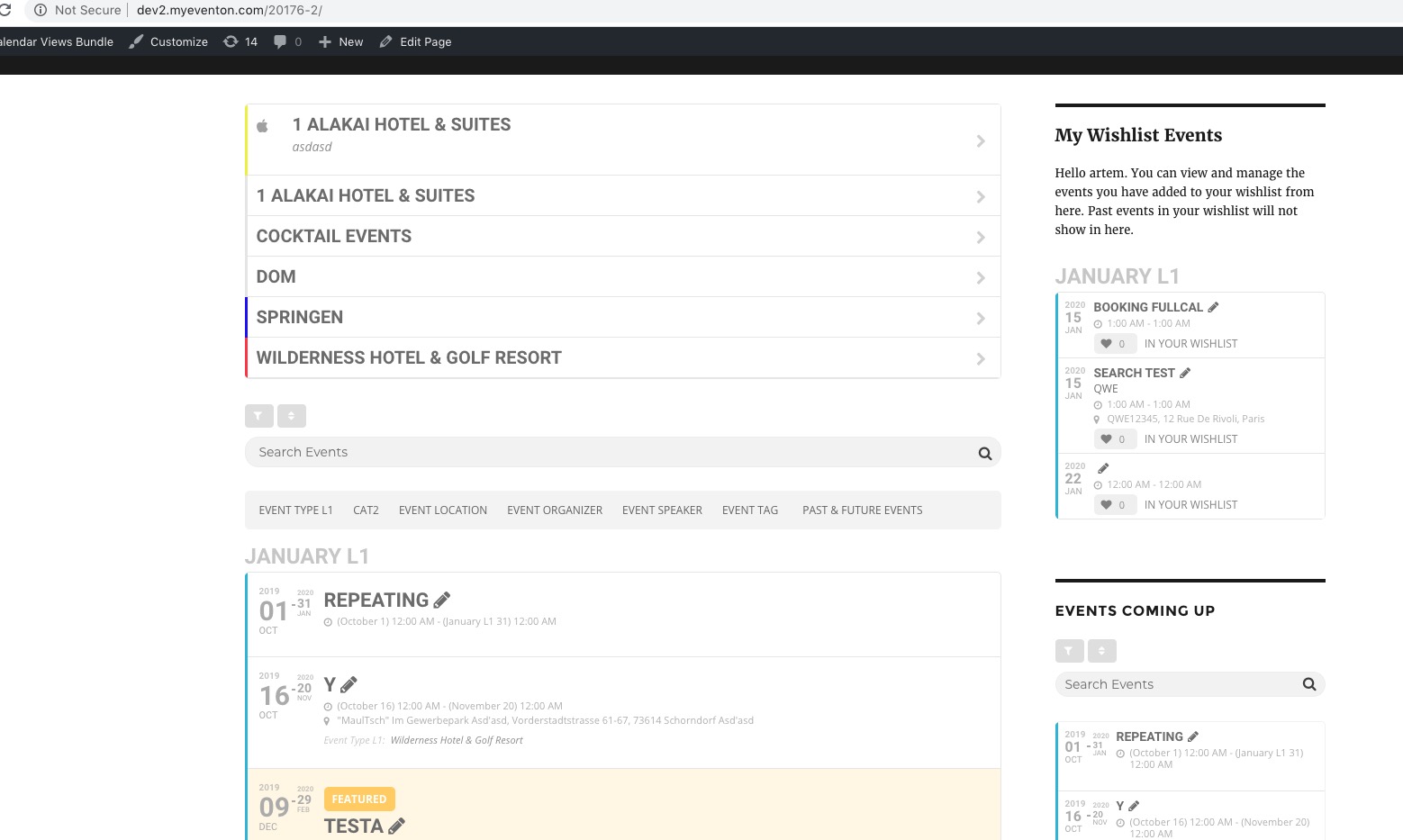Click the sidebar Search Events field
1403x840 pixels.
click(x=1178, y=684)
